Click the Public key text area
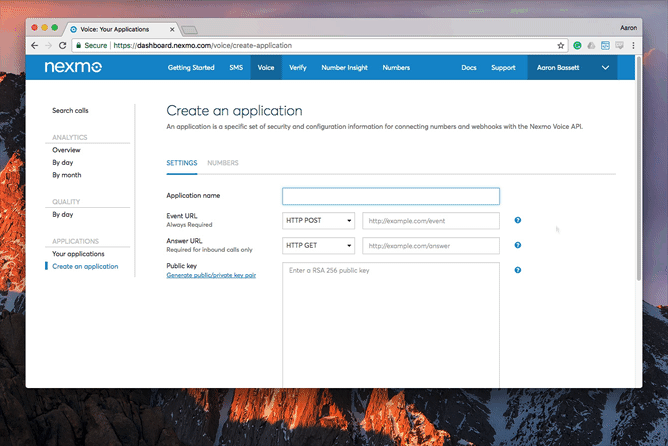Image resolution: width=668 pixels, height=446 pixels. [391, 325]
